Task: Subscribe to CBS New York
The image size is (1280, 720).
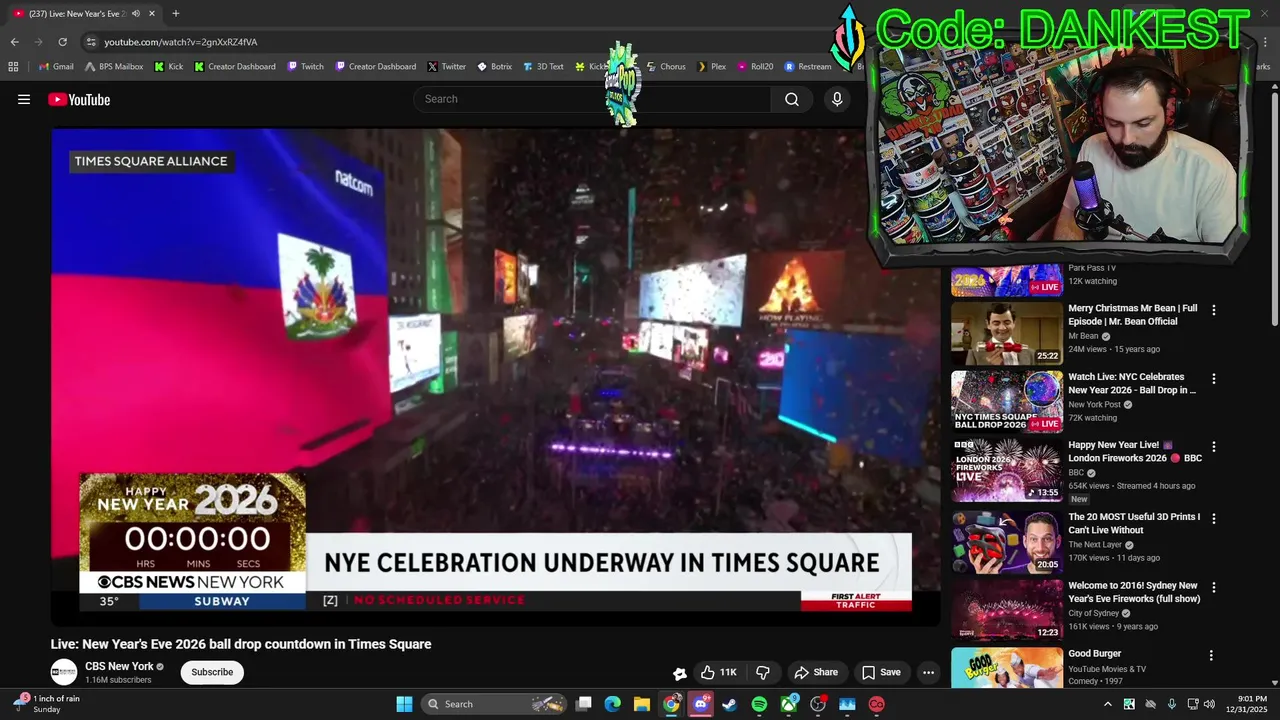Action: [x=212, y=672]
